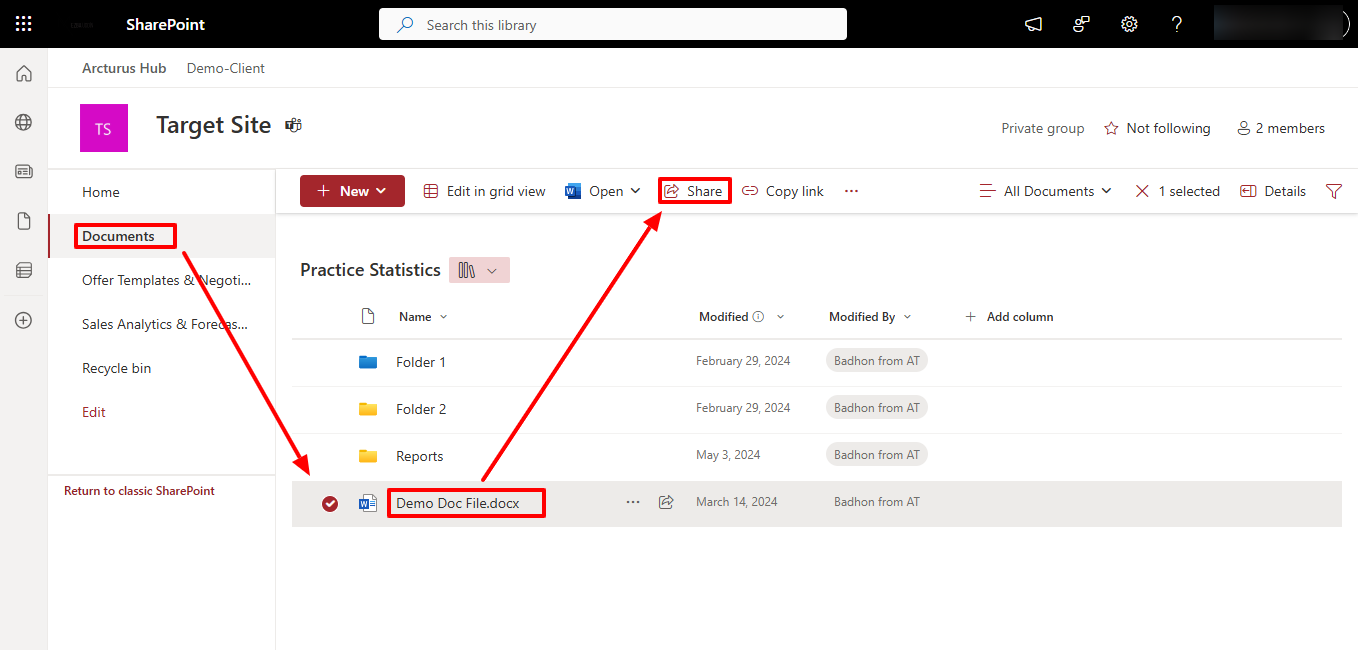Image resolution: width=1358 pixels, height=650 pixels.
Task: Click Copy link in toolbar
Action: point(783,191)
